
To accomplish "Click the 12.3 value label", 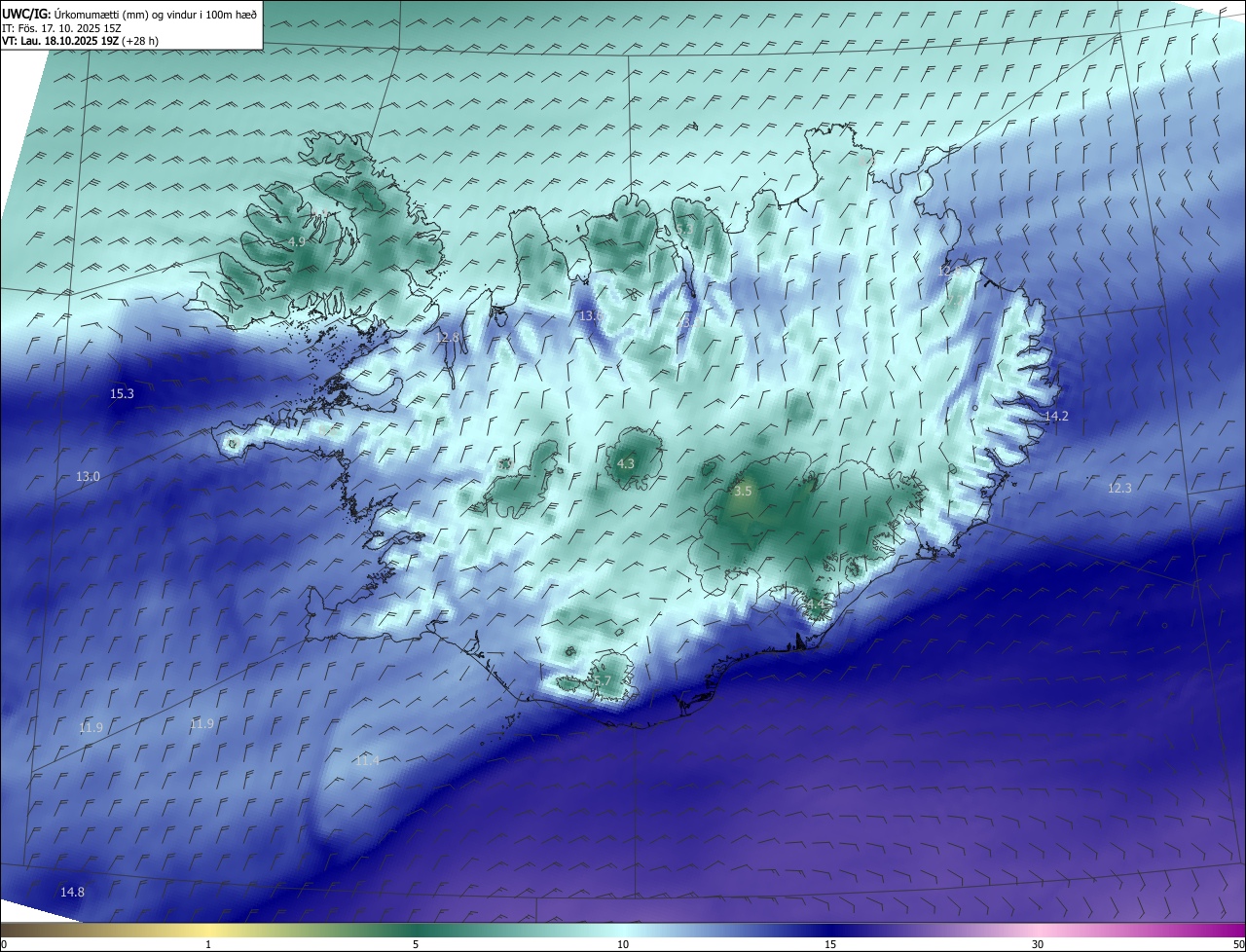I will 1119,489.
